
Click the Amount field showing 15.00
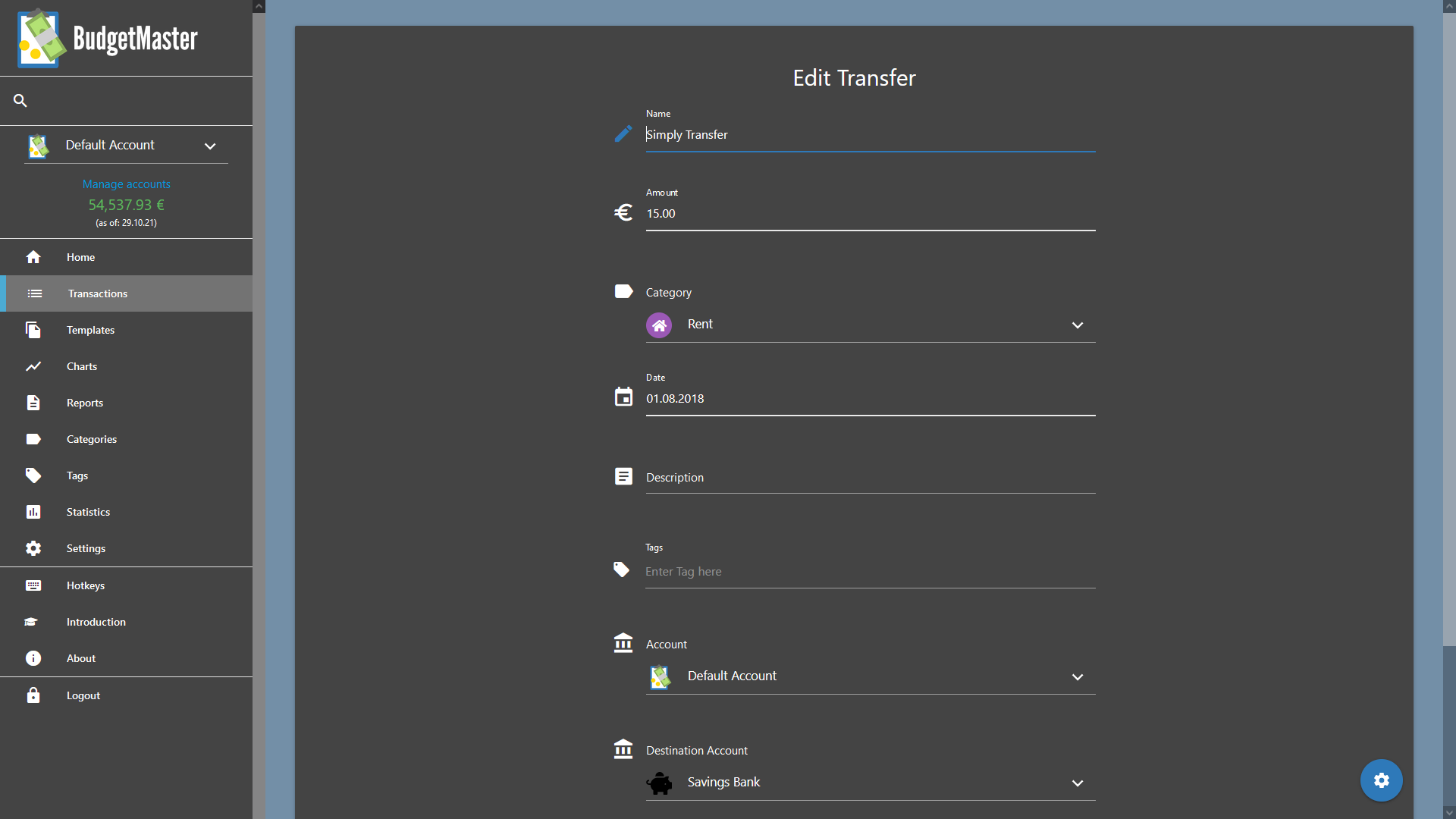(x=871, y=214)
